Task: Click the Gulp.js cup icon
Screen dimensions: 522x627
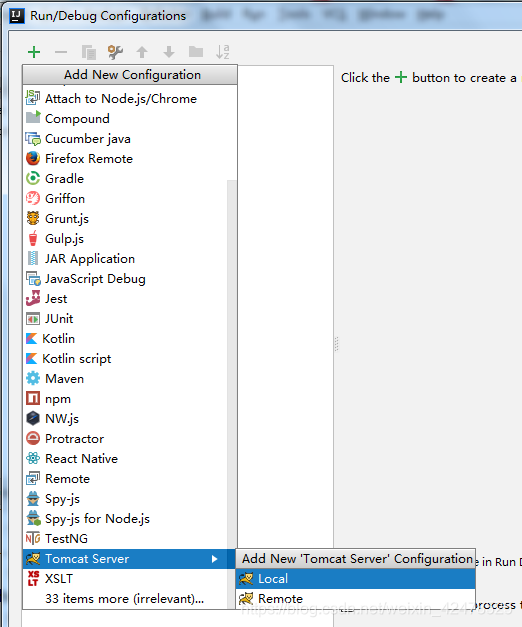Action: pos(33,238)
